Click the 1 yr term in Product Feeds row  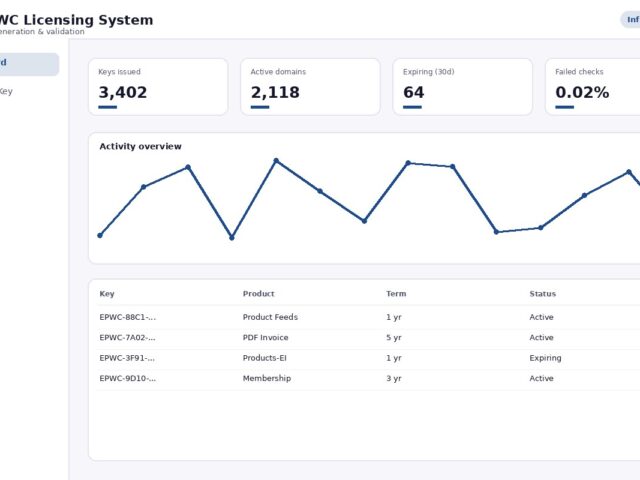394,317
